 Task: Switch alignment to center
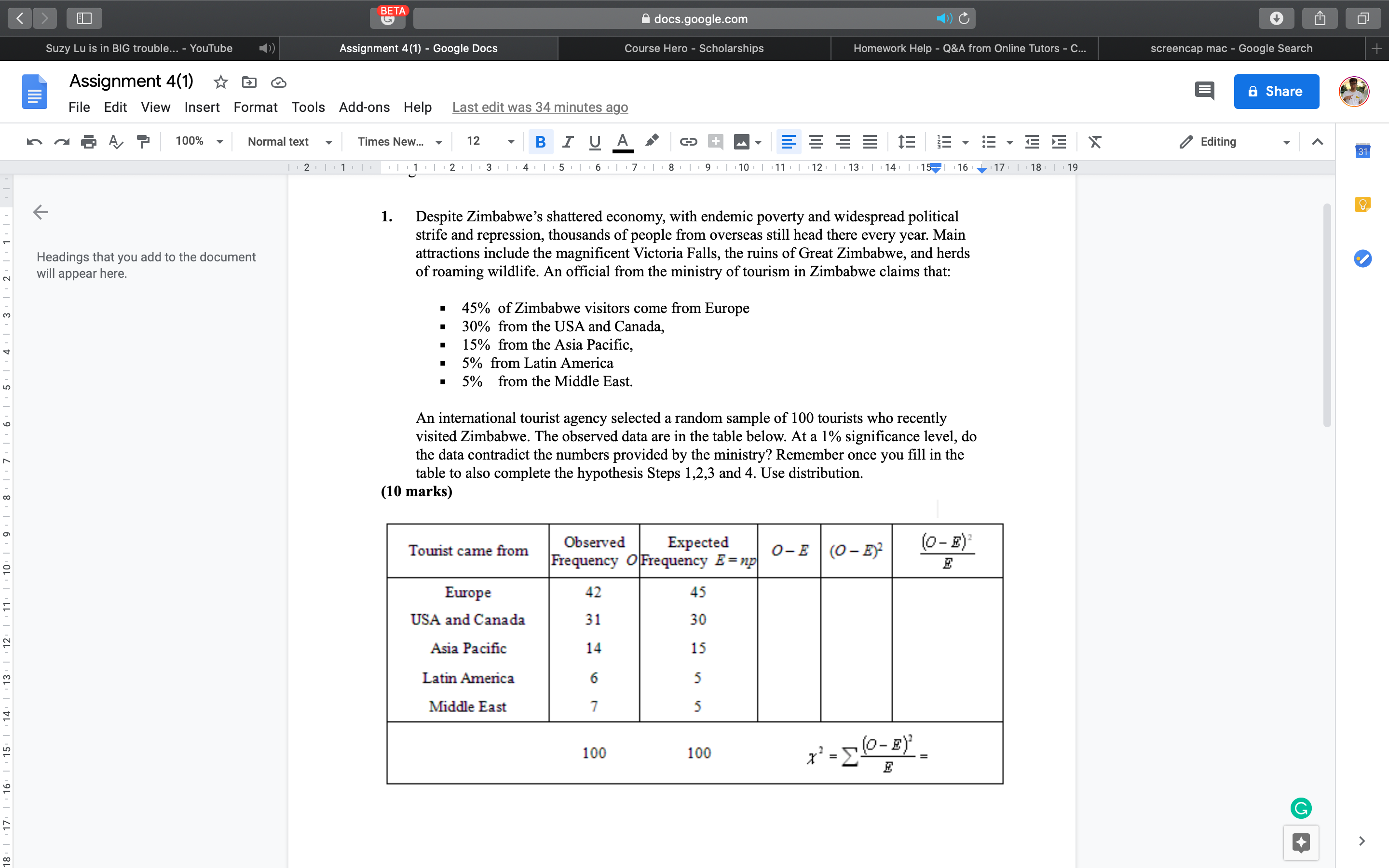[x=816, y=141]
